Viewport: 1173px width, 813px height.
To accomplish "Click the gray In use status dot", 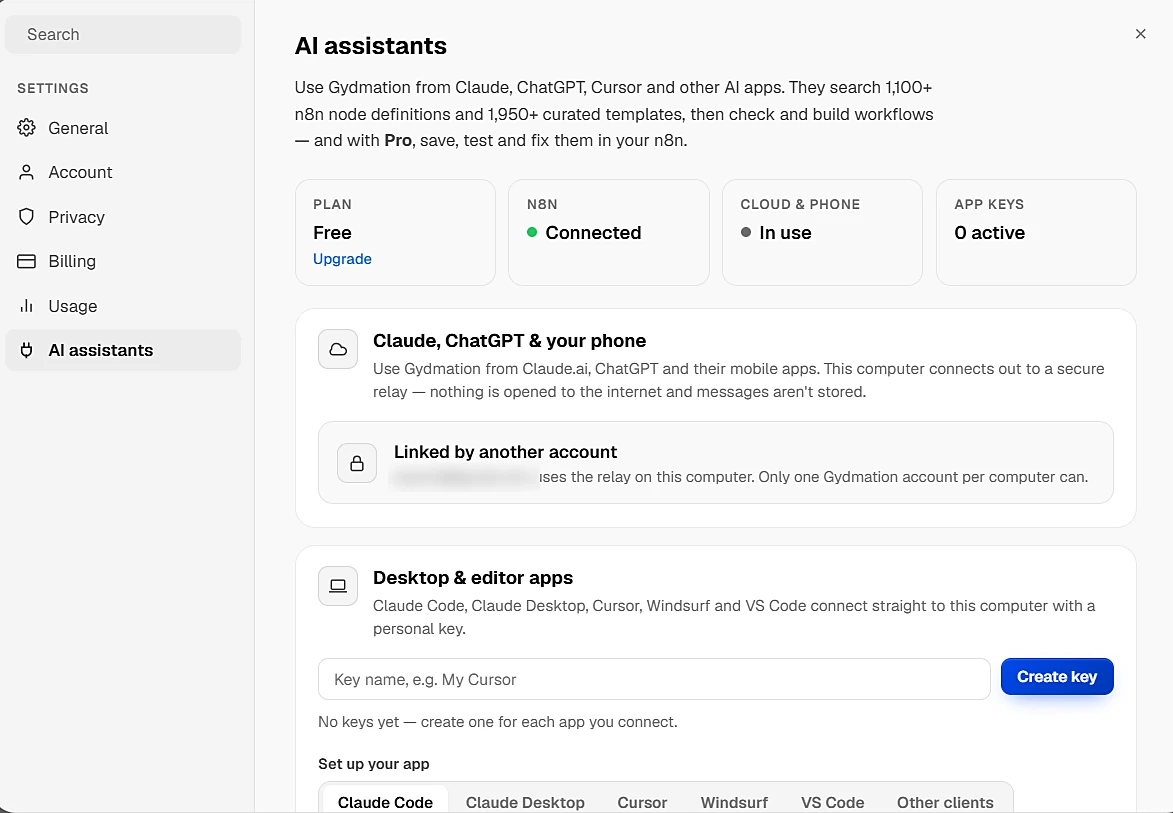I will (x=746, y=232).
